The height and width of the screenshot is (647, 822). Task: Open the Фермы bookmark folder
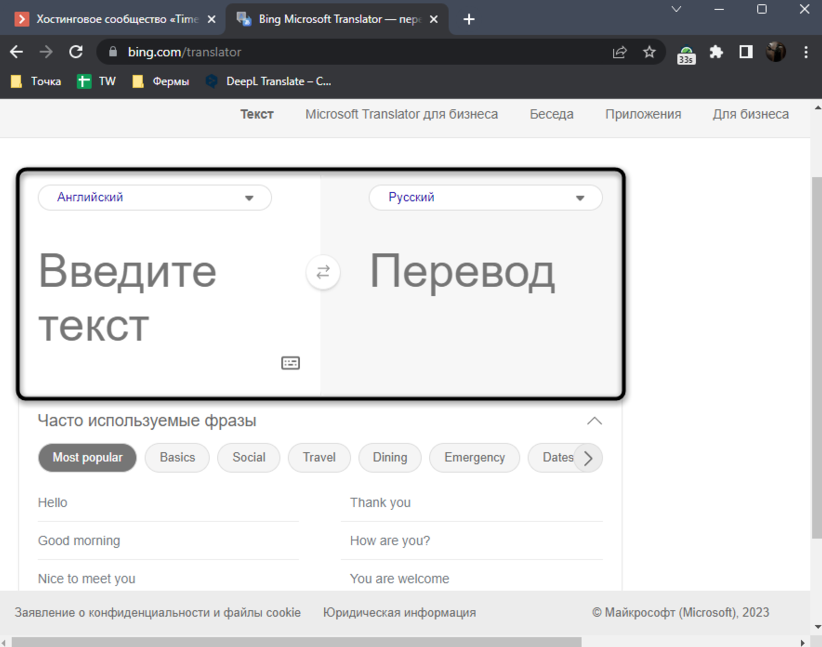[160, 81]
